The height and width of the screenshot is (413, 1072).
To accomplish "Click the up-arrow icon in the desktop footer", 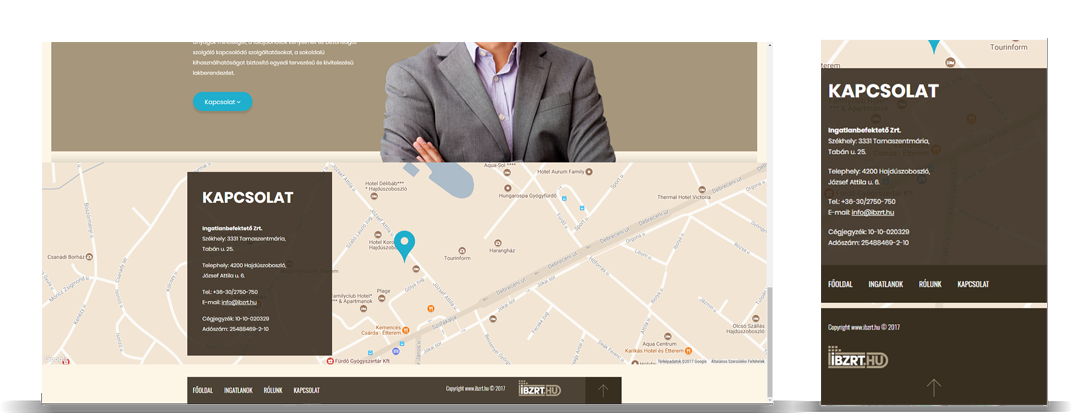I will pyautogui.click(x=603, y=390).
